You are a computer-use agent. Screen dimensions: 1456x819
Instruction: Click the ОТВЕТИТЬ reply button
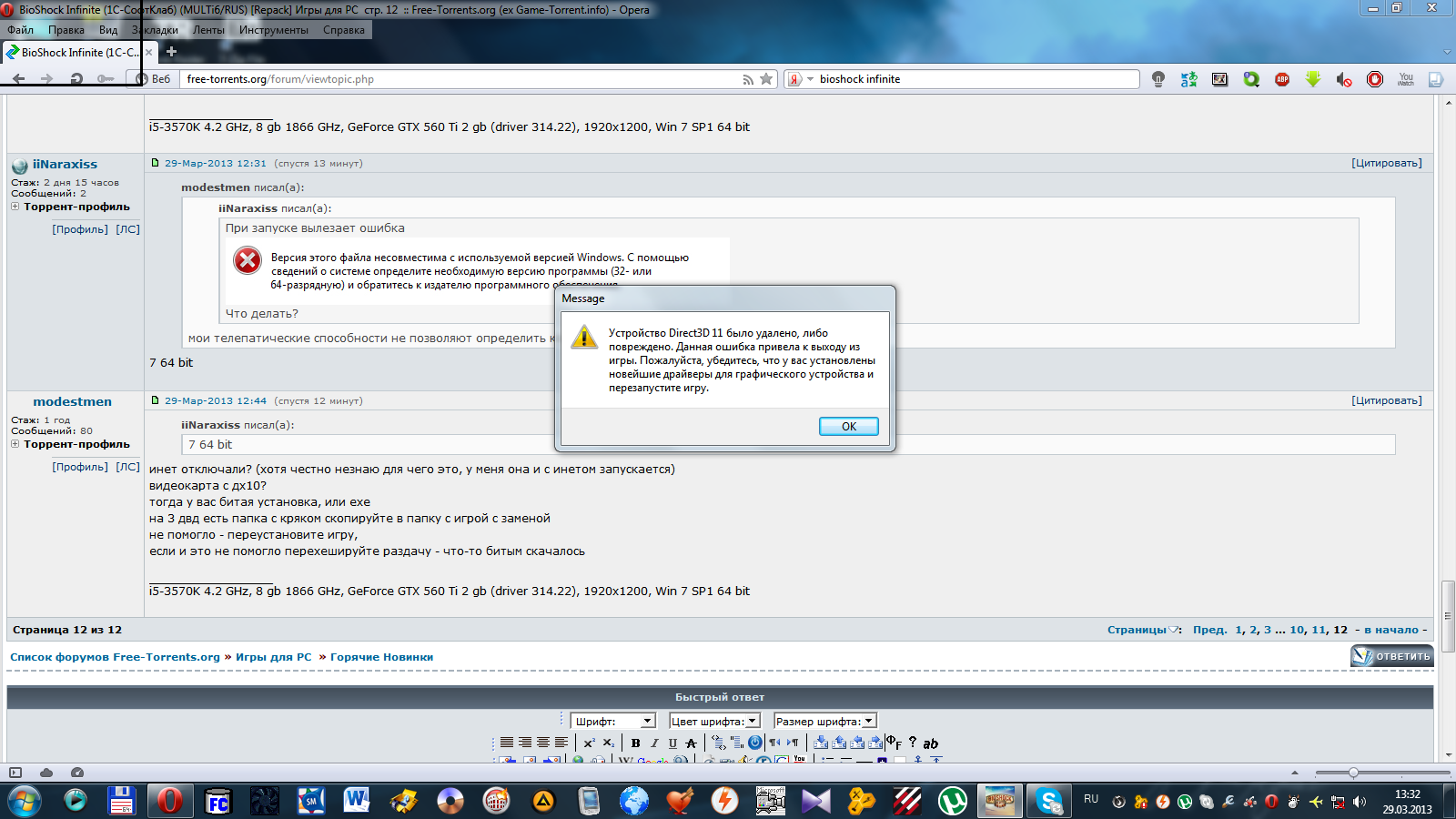point(1392,656)
